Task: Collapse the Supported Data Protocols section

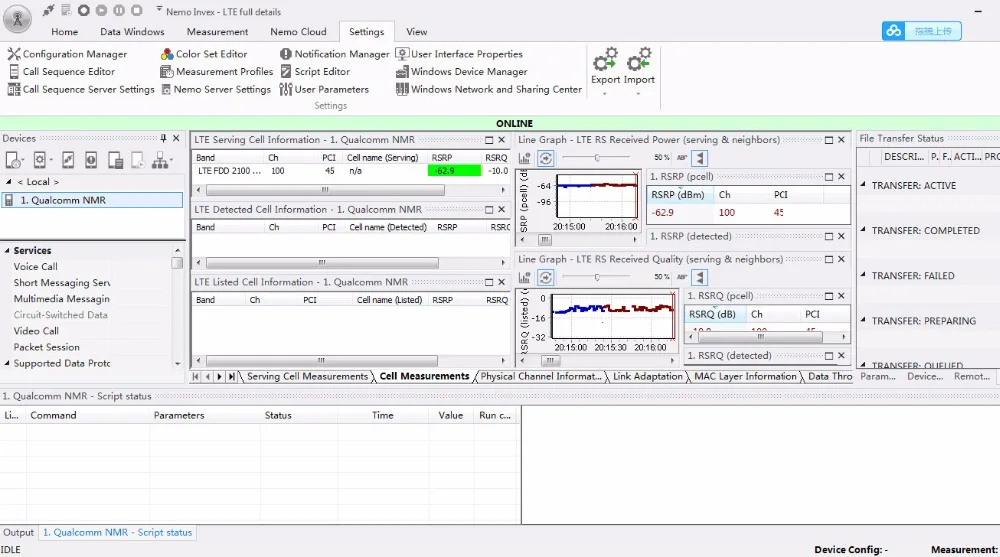Action: (x=7, y=363)
